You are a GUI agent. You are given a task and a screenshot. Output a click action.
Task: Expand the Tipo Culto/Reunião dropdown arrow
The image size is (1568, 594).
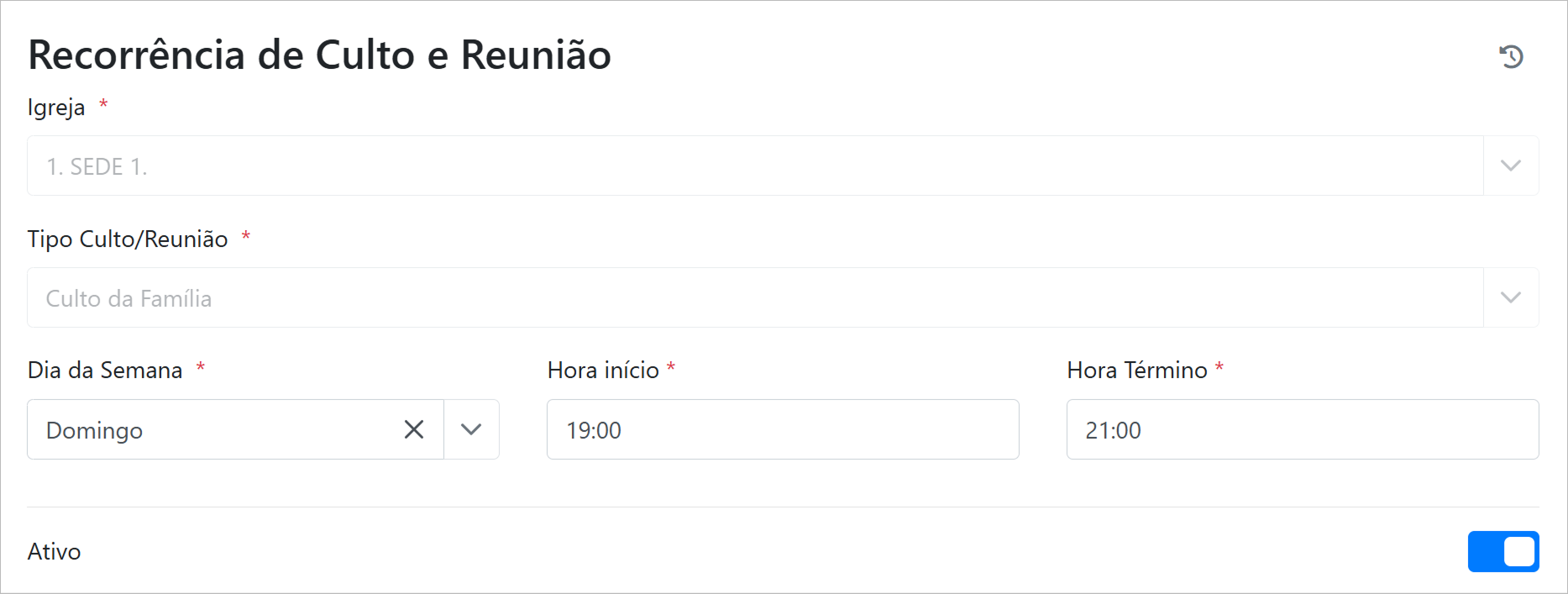tap(1510, 297)
